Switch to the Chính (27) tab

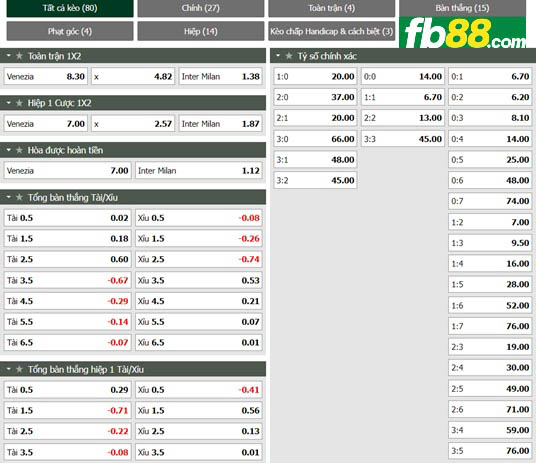point(201,8)
